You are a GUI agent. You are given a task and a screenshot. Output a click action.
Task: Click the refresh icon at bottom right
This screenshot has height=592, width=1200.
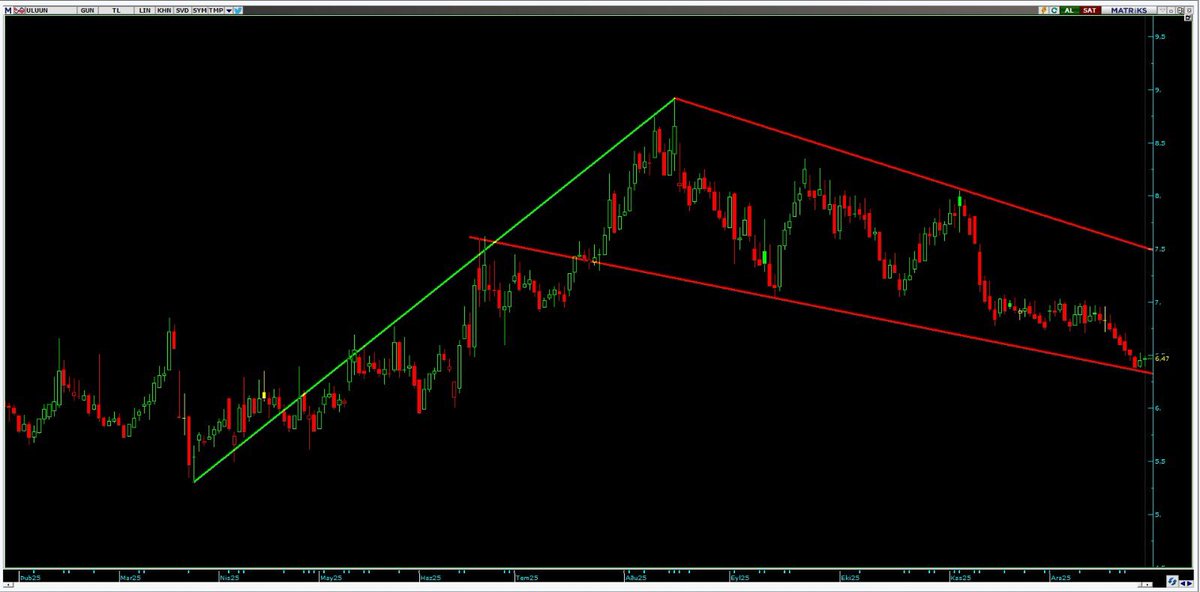pyautogui.click(x=1172, y=581)
